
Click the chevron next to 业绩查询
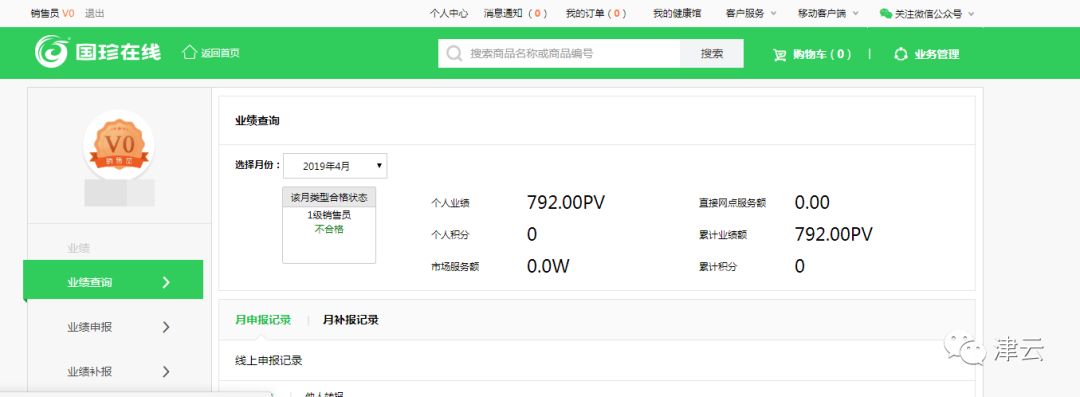coord(166,282)
